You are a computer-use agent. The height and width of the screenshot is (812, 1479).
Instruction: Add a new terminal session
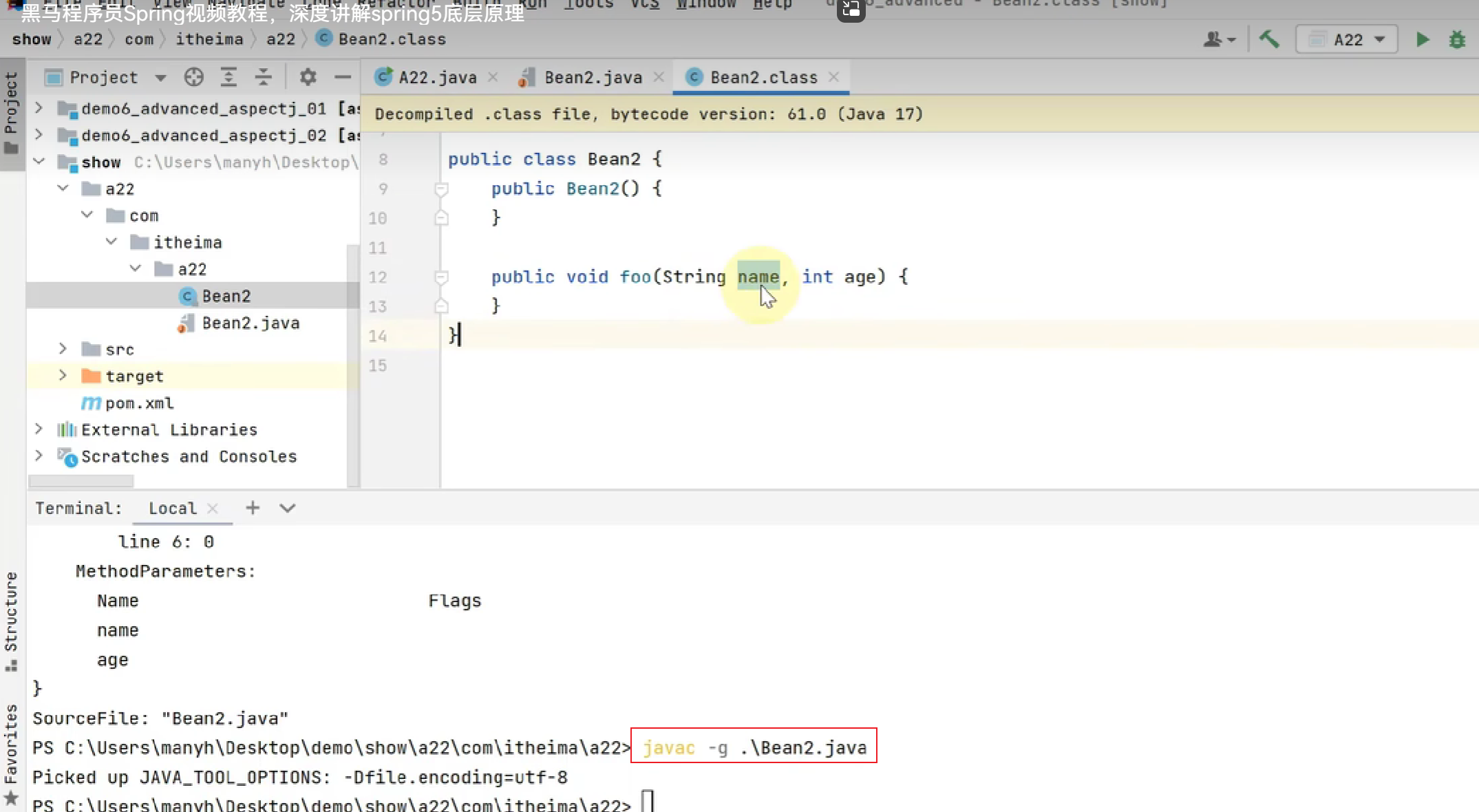253,508
